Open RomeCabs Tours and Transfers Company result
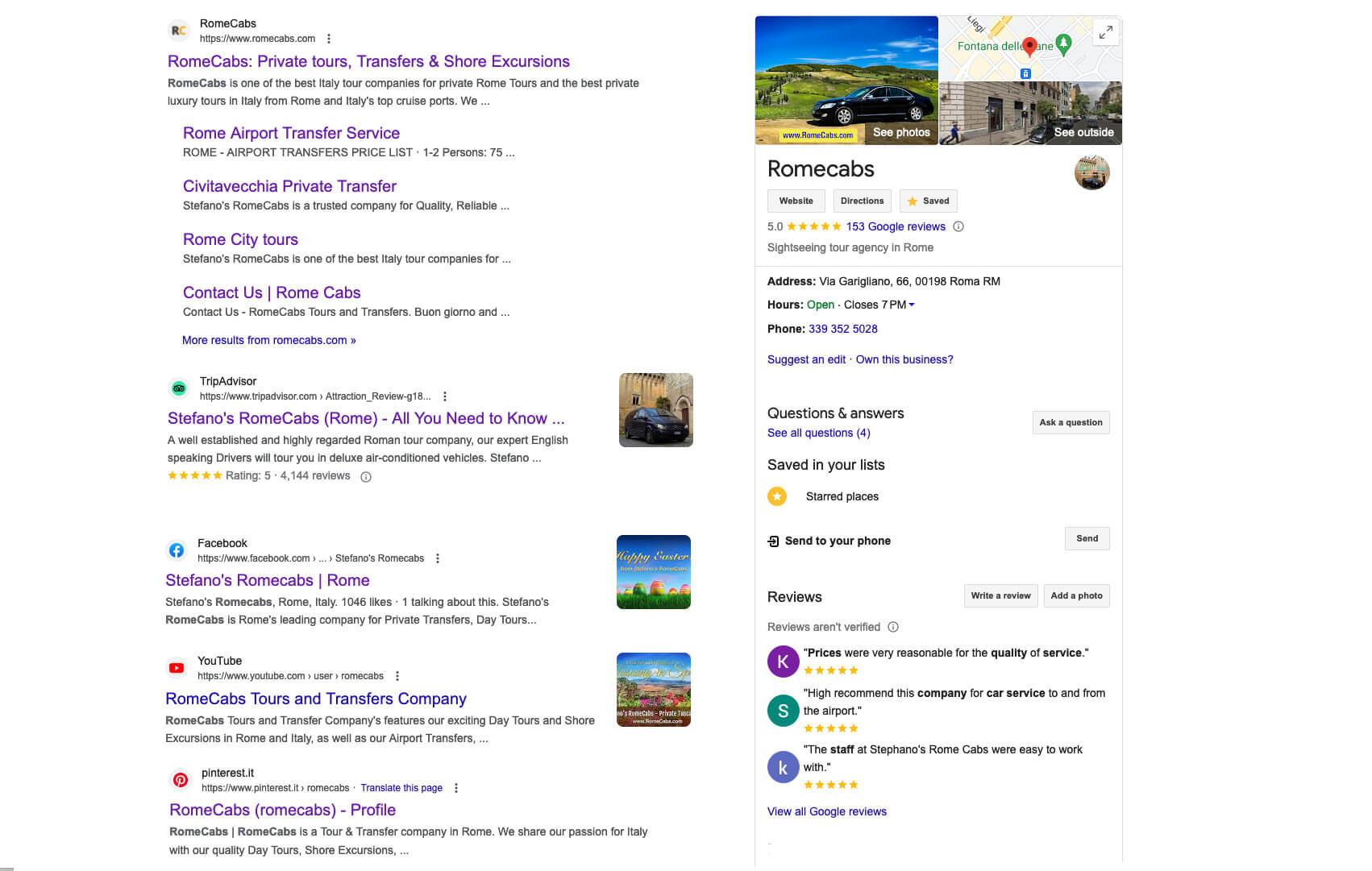 pos(316,699)
